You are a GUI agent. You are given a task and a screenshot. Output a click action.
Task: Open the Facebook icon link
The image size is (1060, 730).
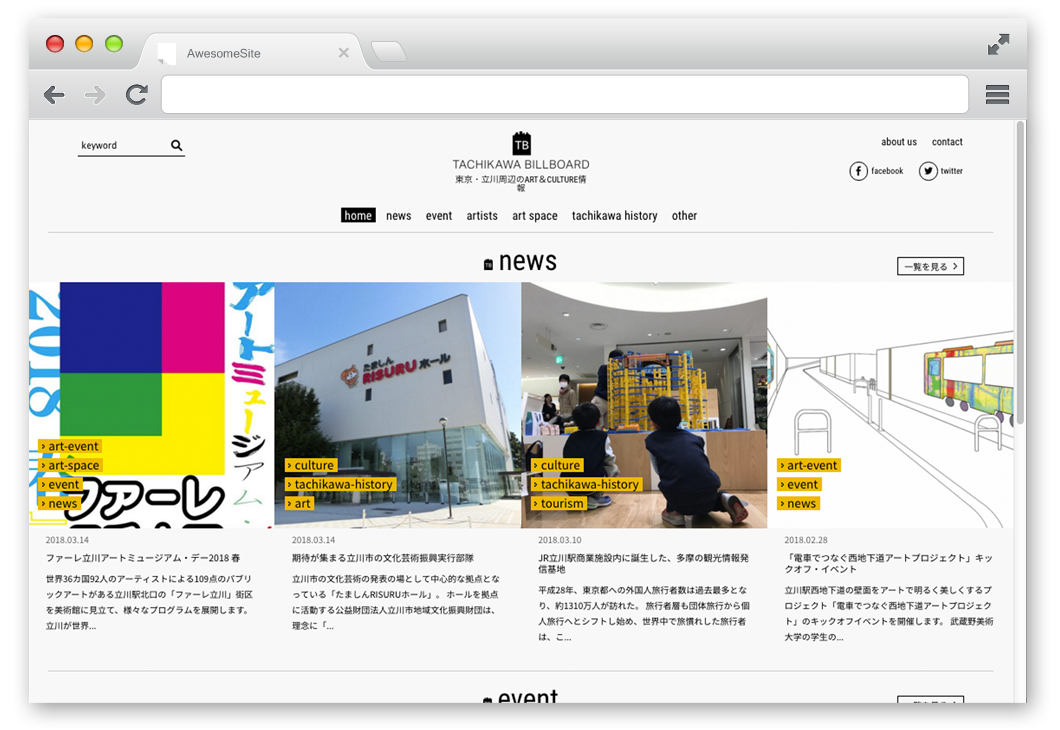pos(859,171)
